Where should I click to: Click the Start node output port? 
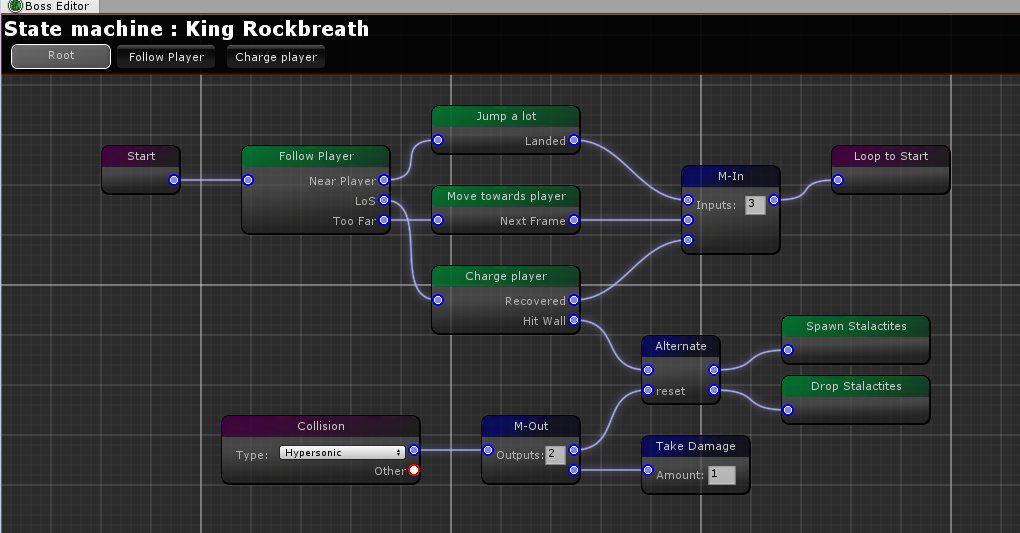point(174,181)
